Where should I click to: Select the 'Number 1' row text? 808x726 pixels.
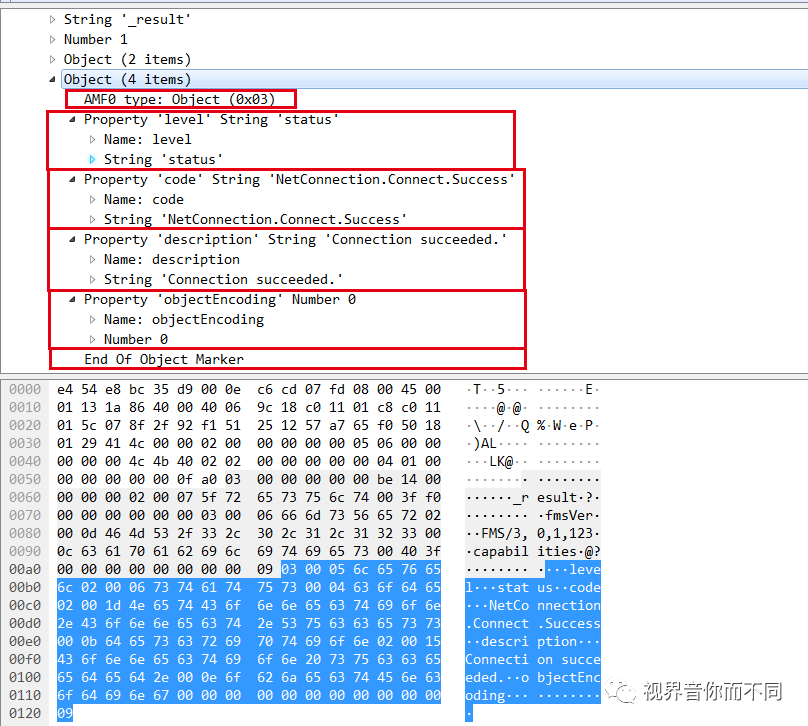(x=95, y=40)
